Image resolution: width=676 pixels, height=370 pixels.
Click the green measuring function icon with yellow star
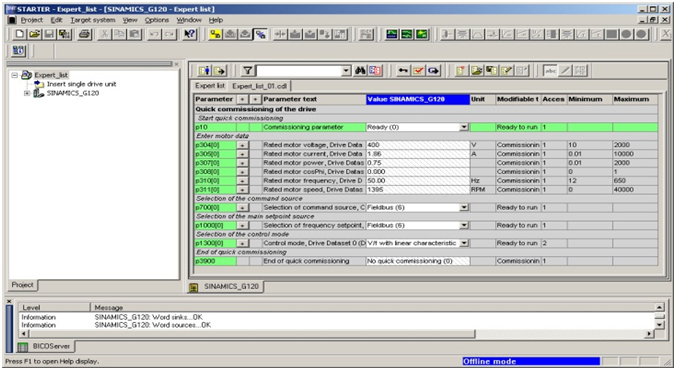coord(422,34)
